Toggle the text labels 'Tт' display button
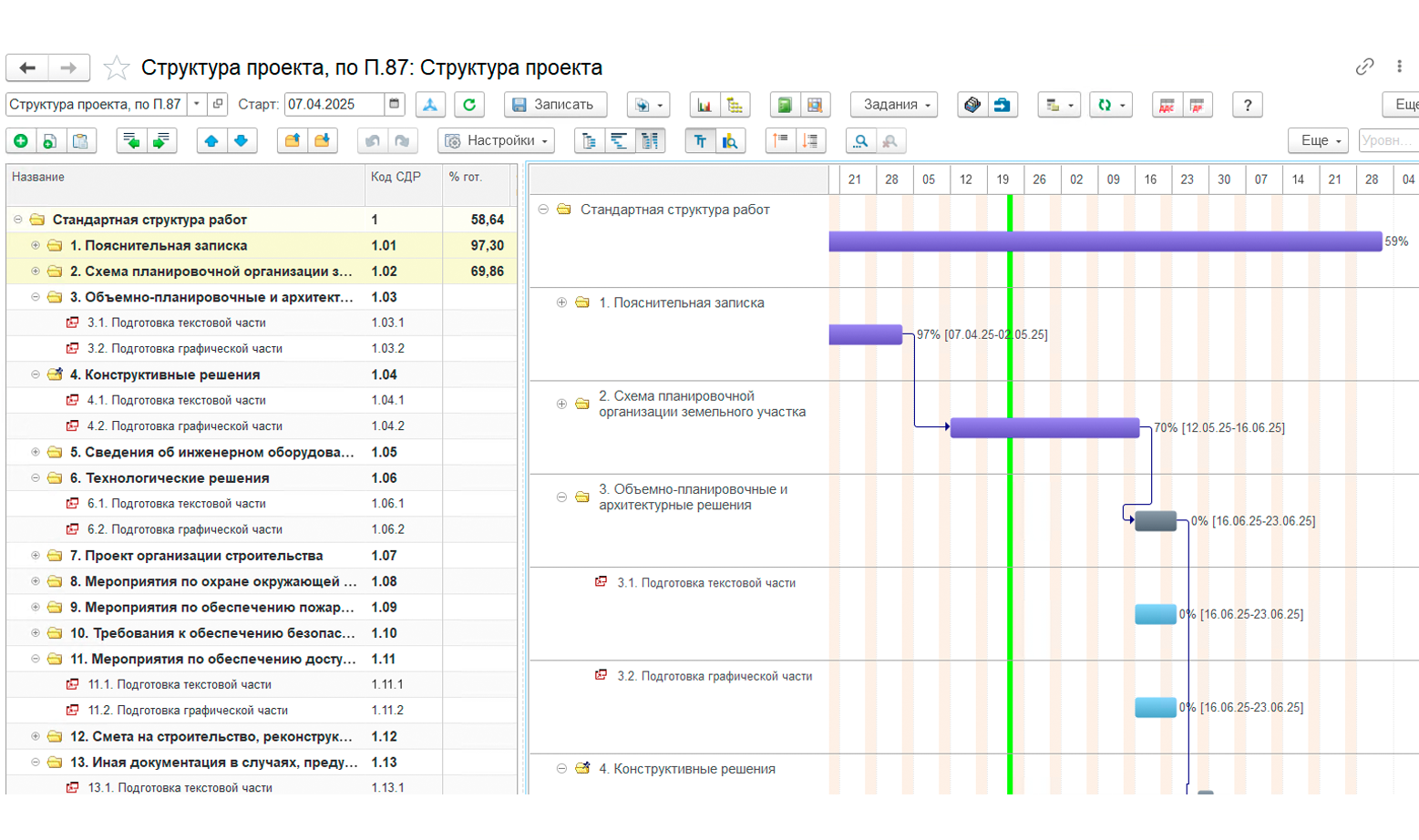 [700, 141]
